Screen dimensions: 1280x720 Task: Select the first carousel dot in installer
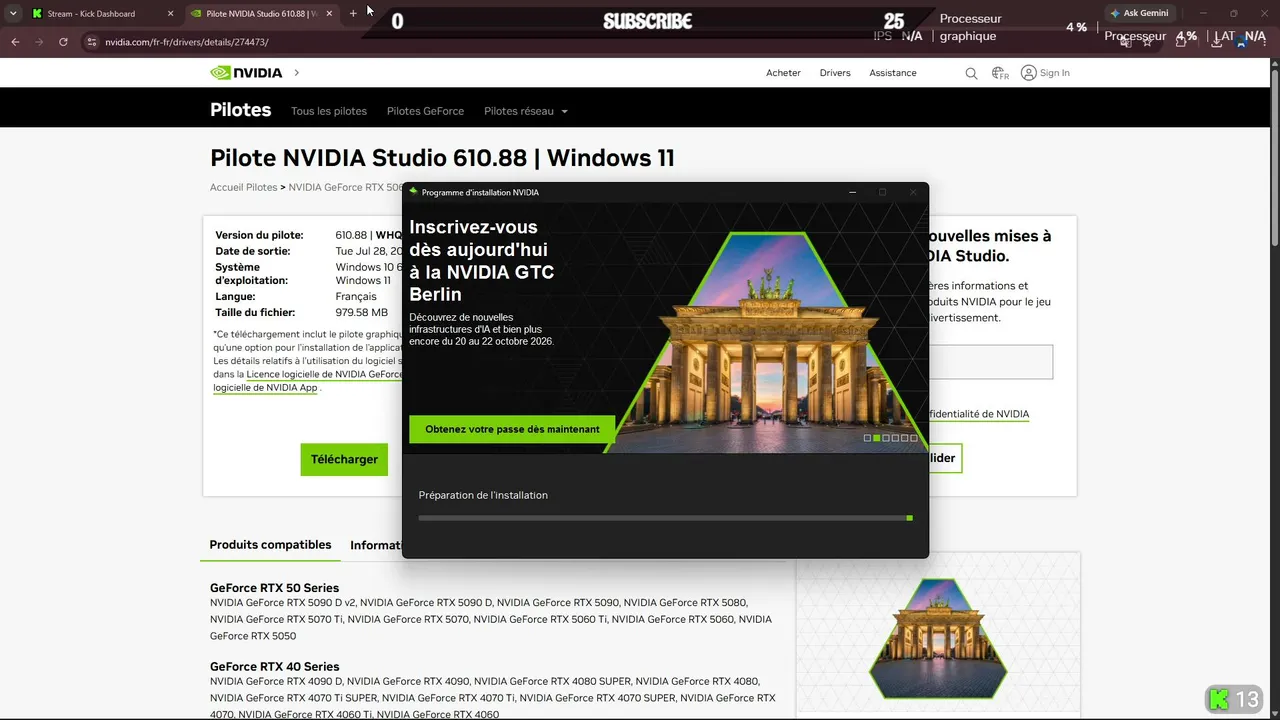tap(868, 438)
